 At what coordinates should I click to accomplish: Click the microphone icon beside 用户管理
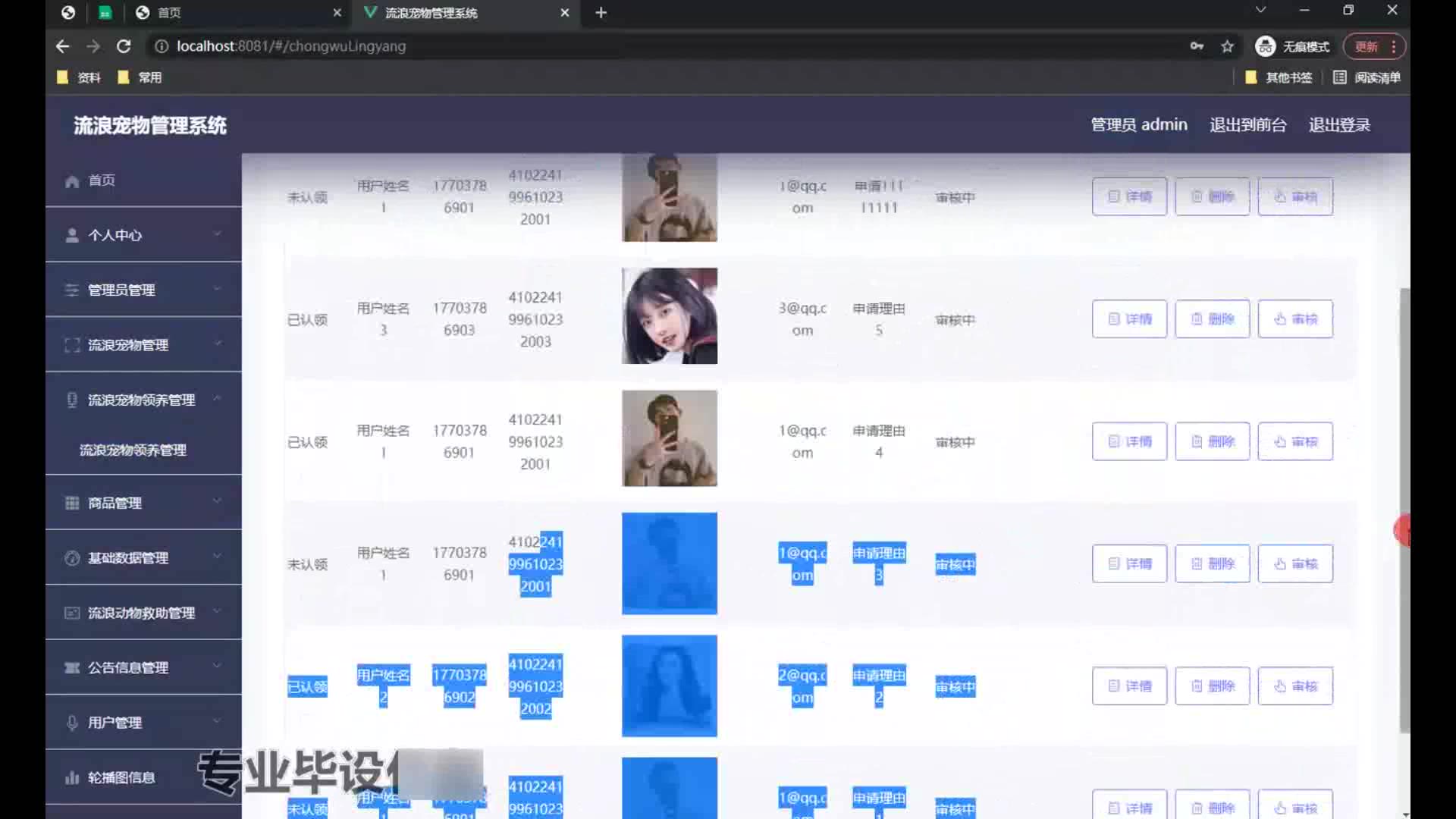click(72, 723)
